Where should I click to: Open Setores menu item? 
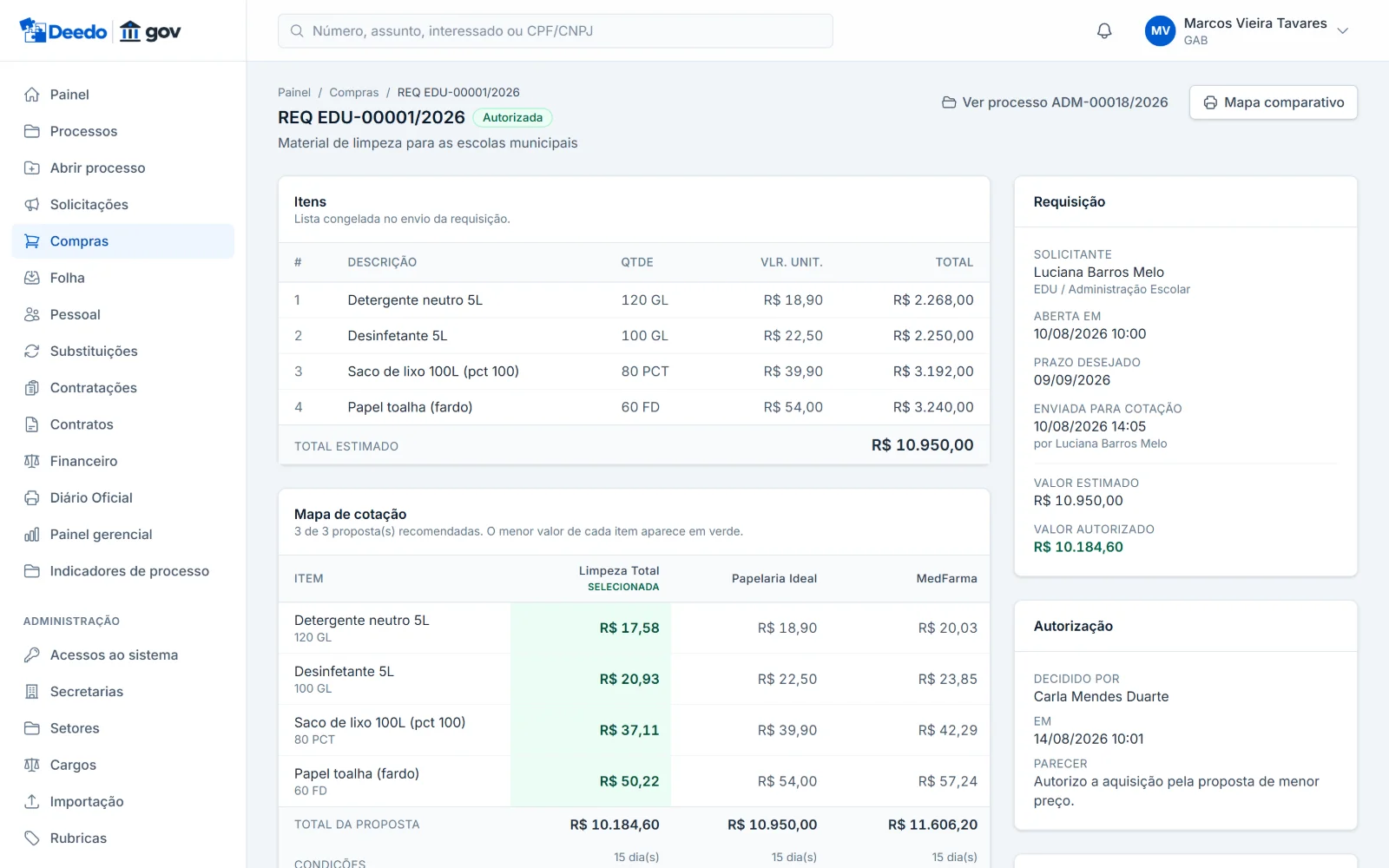(x=123, y=728)
